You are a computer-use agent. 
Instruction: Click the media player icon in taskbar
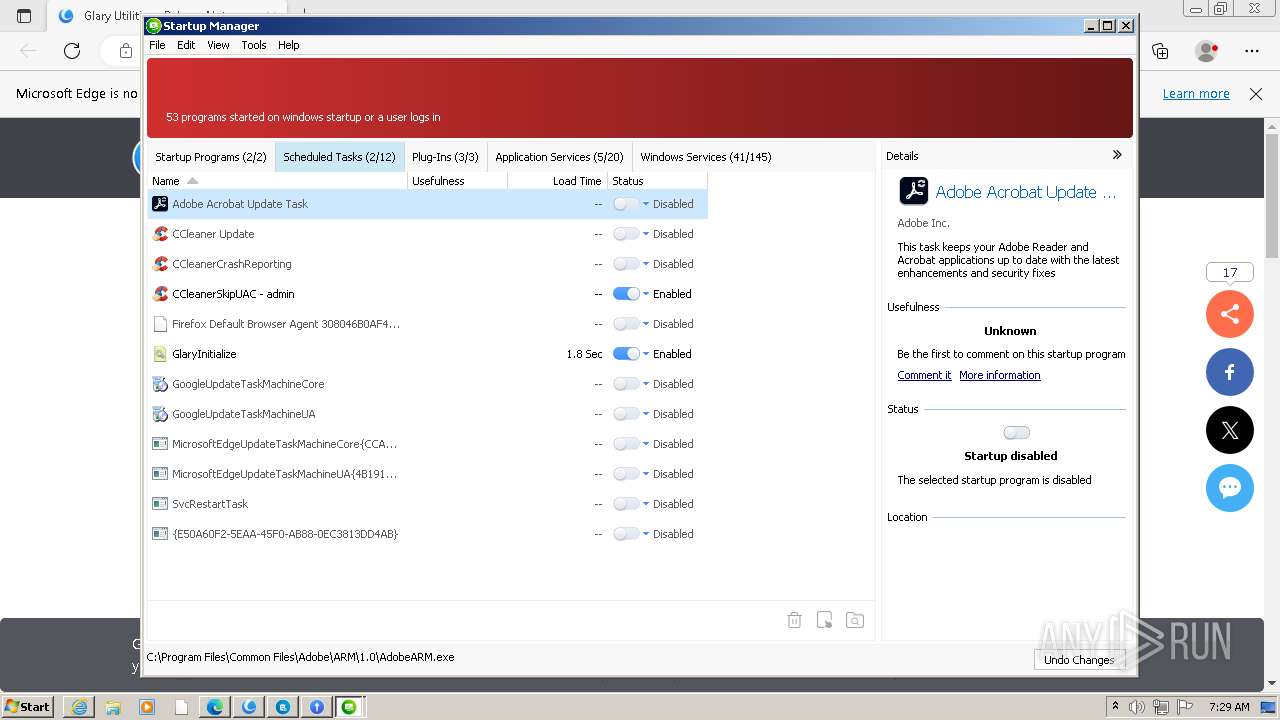[147, 707]
